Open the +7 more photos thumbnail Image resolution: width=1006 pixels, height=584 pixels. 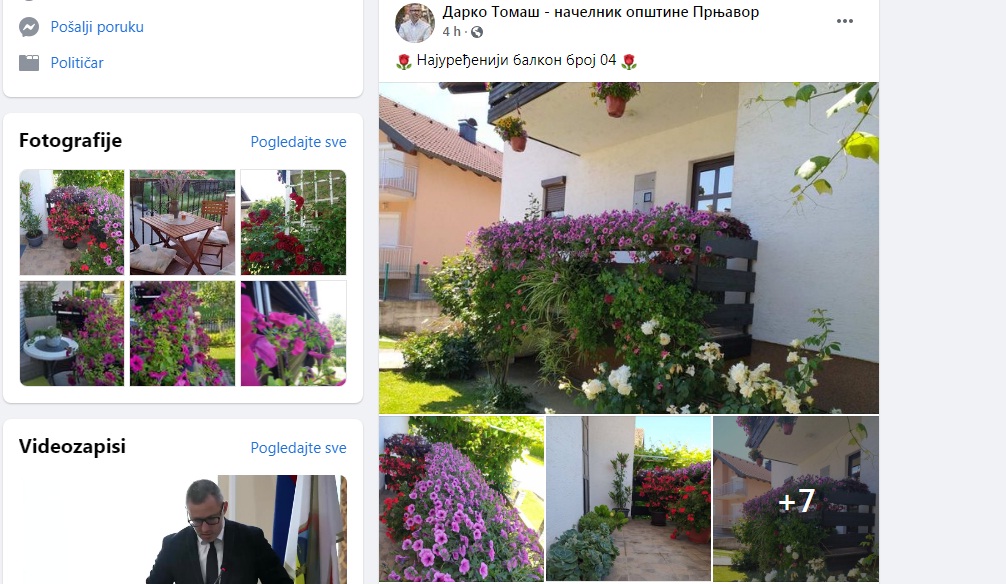click(x=796, y=499)
